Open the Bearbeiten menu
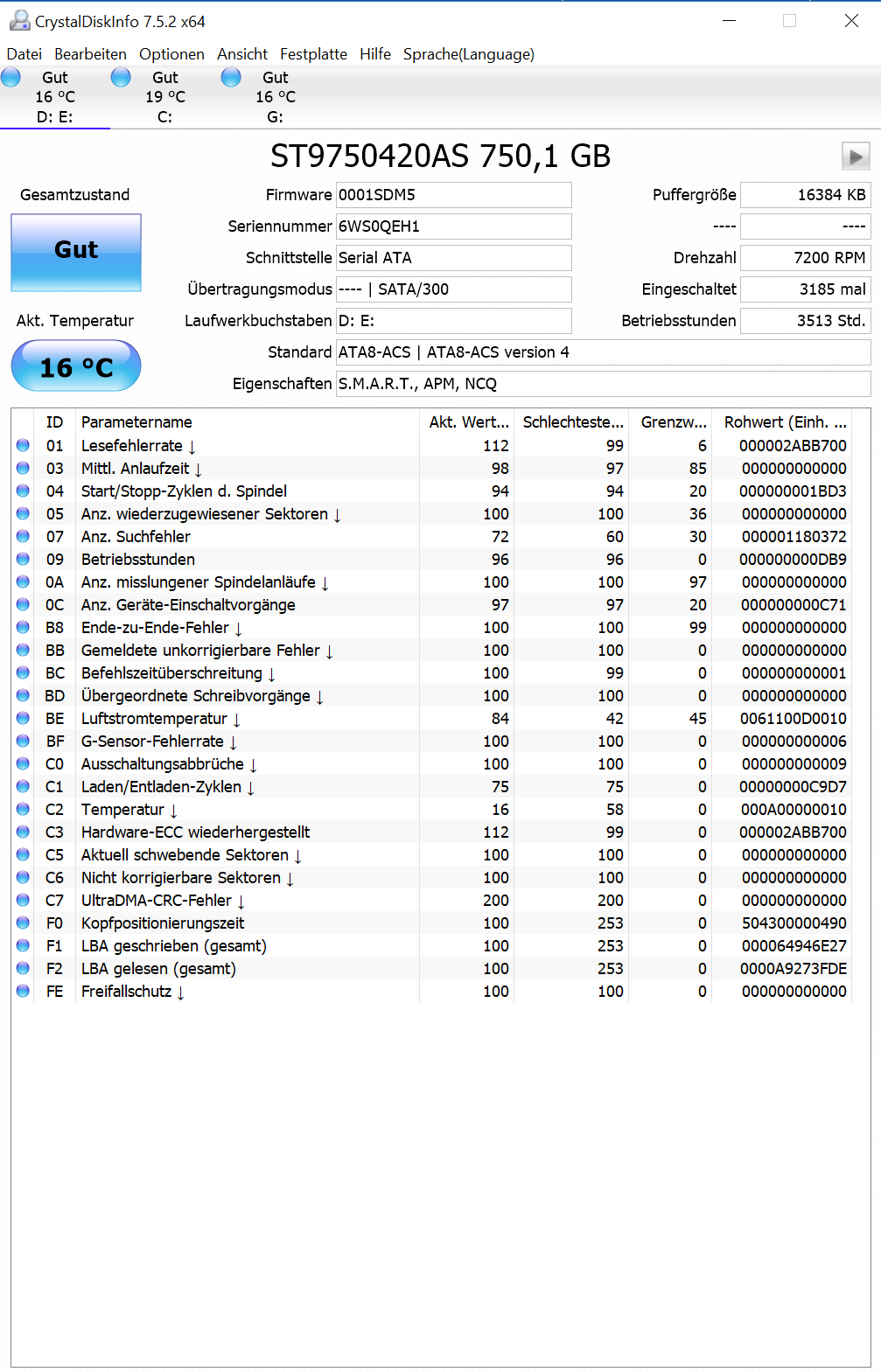Screen dimensions: 881x1372 click(x=90, y=54)
